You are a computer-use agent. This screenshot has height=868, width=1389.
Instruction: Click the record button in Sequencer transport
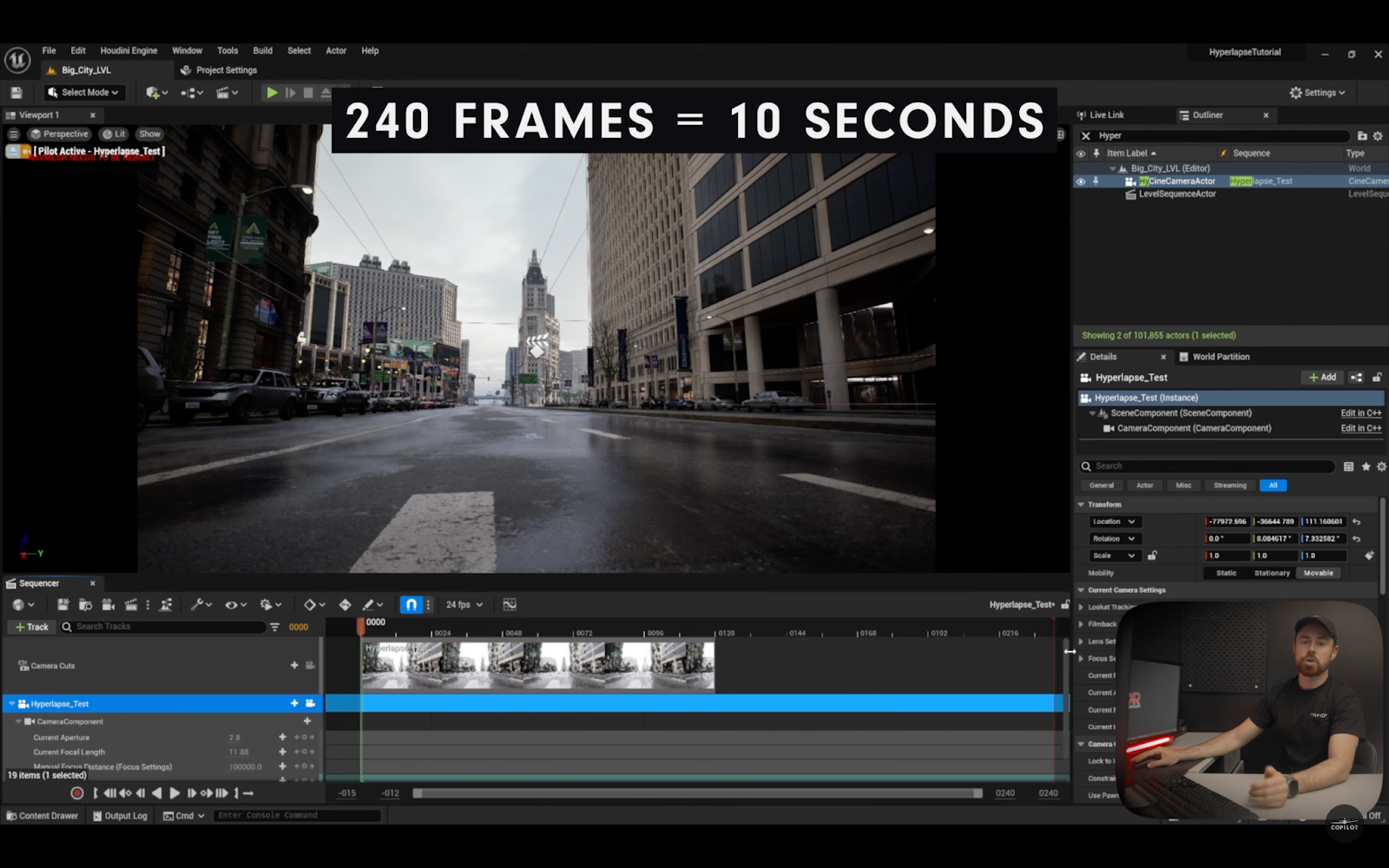76,793
